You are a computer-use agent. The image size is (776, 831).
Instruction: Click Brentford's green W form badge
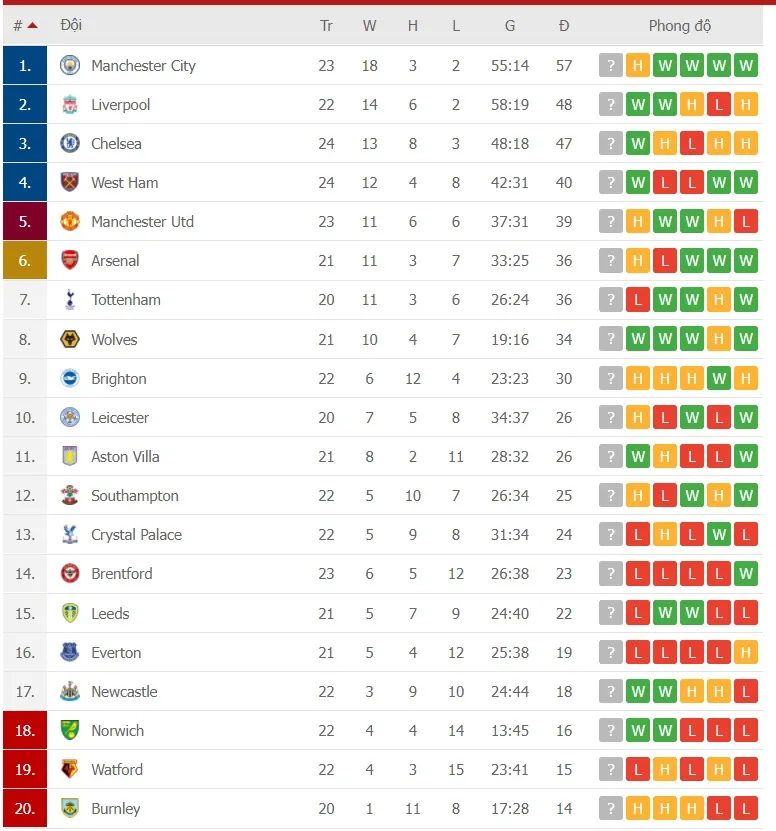(745, 574)
